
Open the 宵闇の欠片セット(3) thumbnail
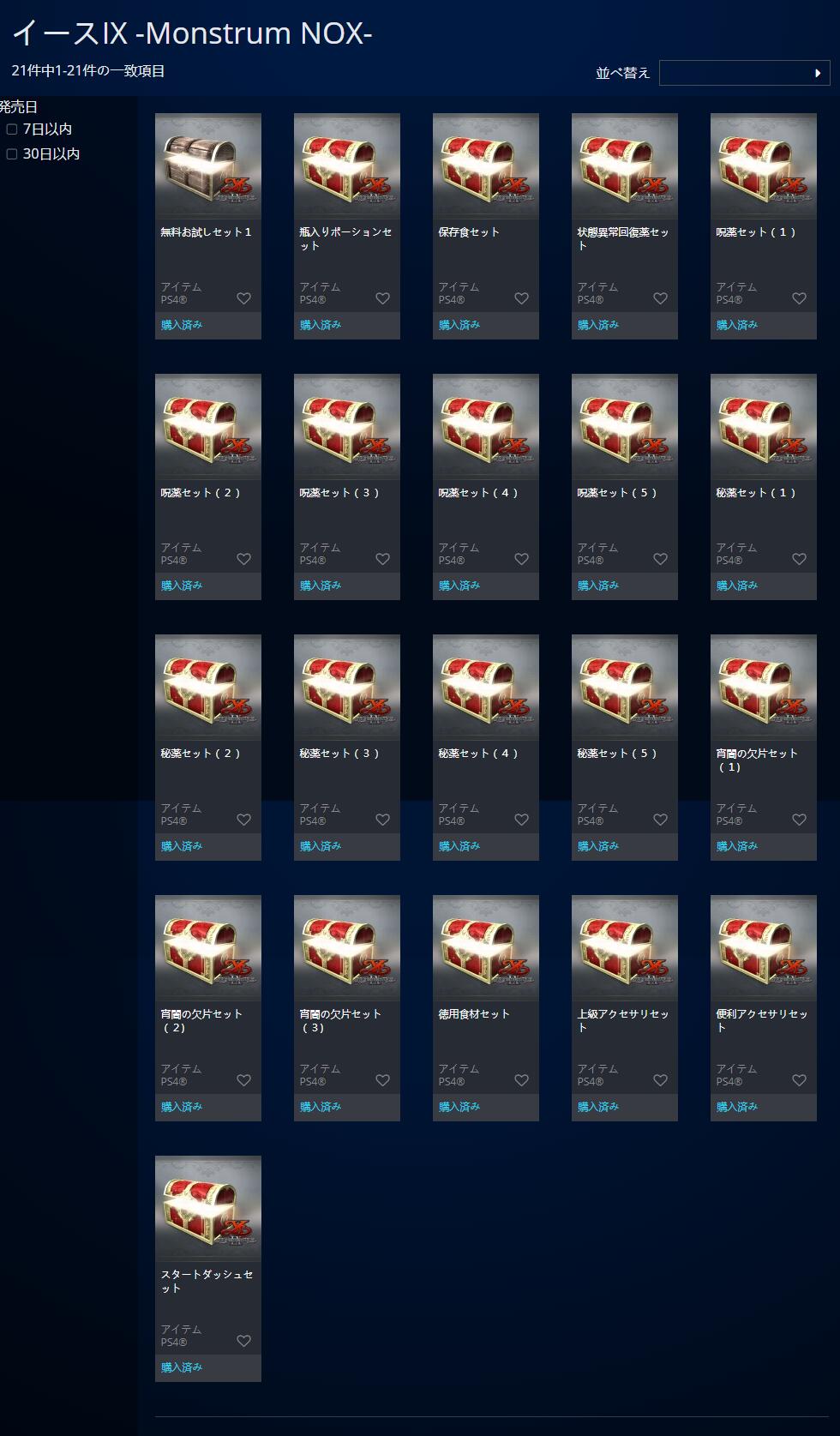pos(347,948)
